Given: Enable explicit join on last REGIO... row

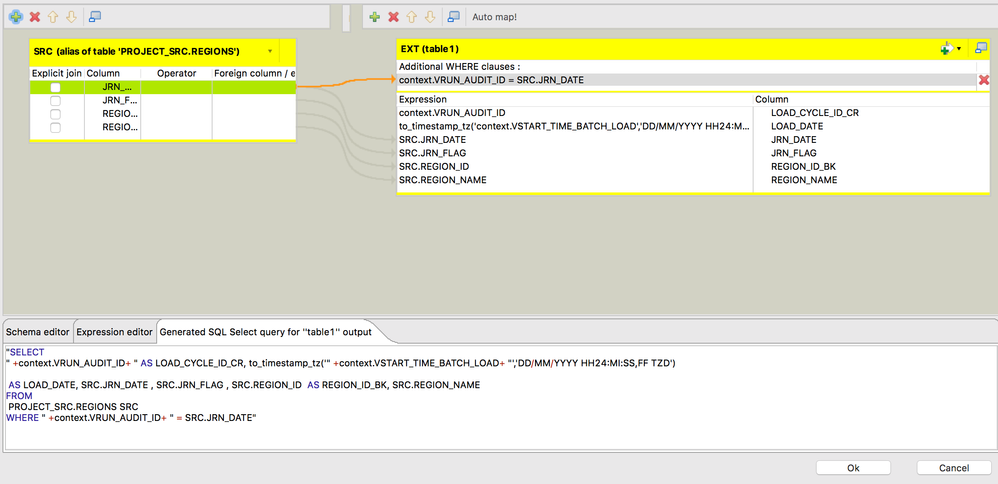Looking at the screenshot, I should click(56, 127).
